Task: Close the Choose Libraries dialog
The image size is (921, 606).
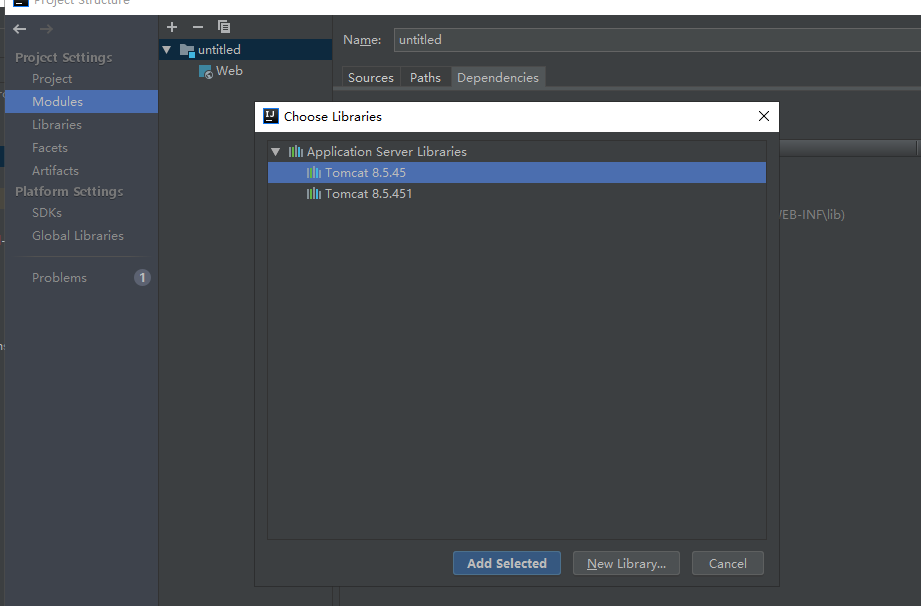Action: [x=764, y=116]
